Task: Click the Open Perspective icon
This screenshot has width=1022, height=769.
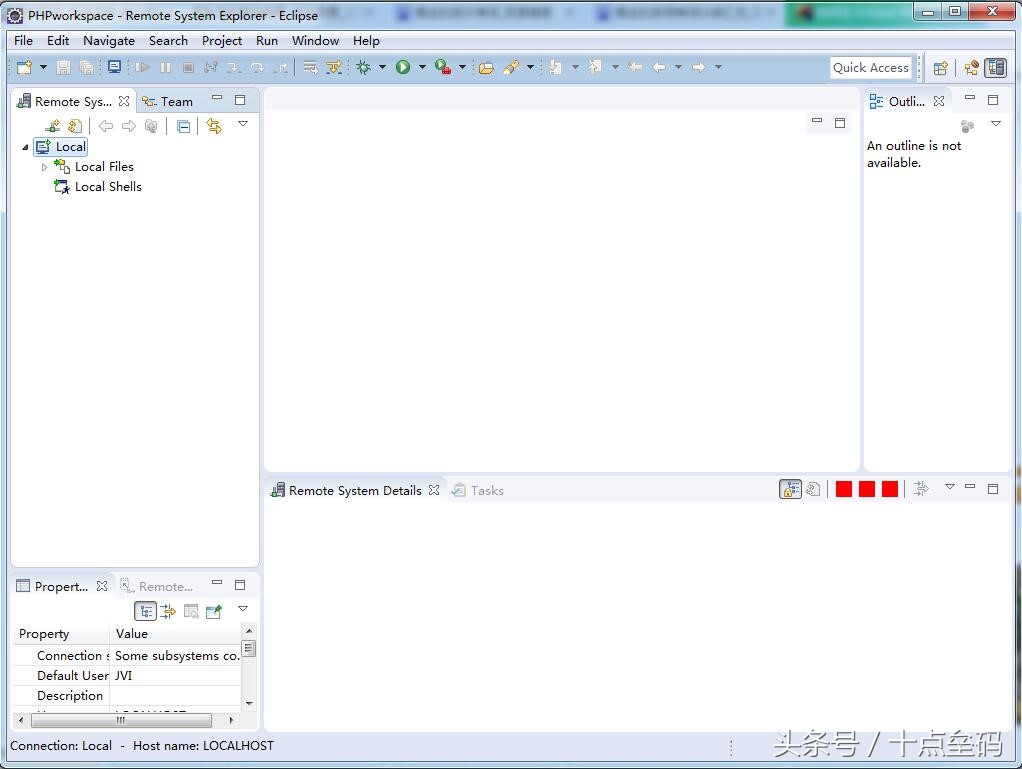Action: (940, 68)
